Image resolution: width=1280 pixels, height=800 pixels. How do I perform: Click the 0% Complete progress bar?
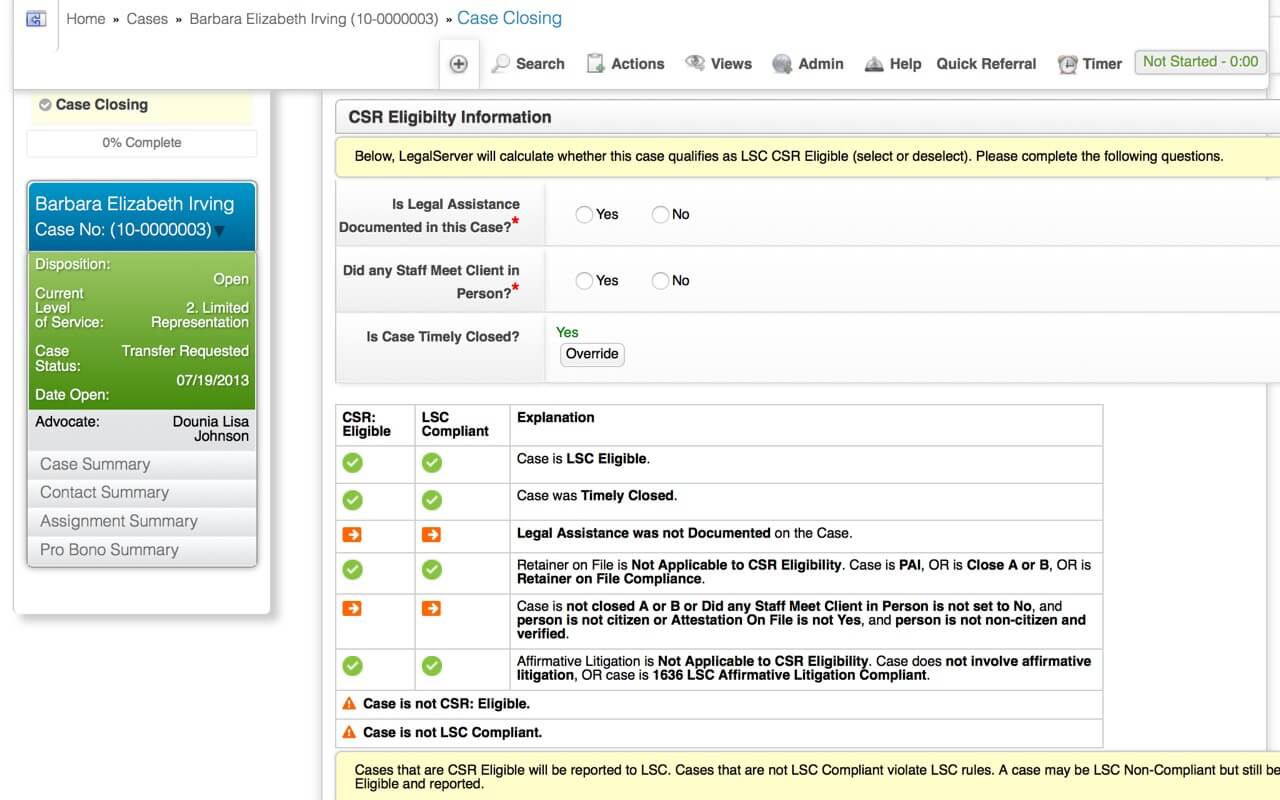pos(141,142)
